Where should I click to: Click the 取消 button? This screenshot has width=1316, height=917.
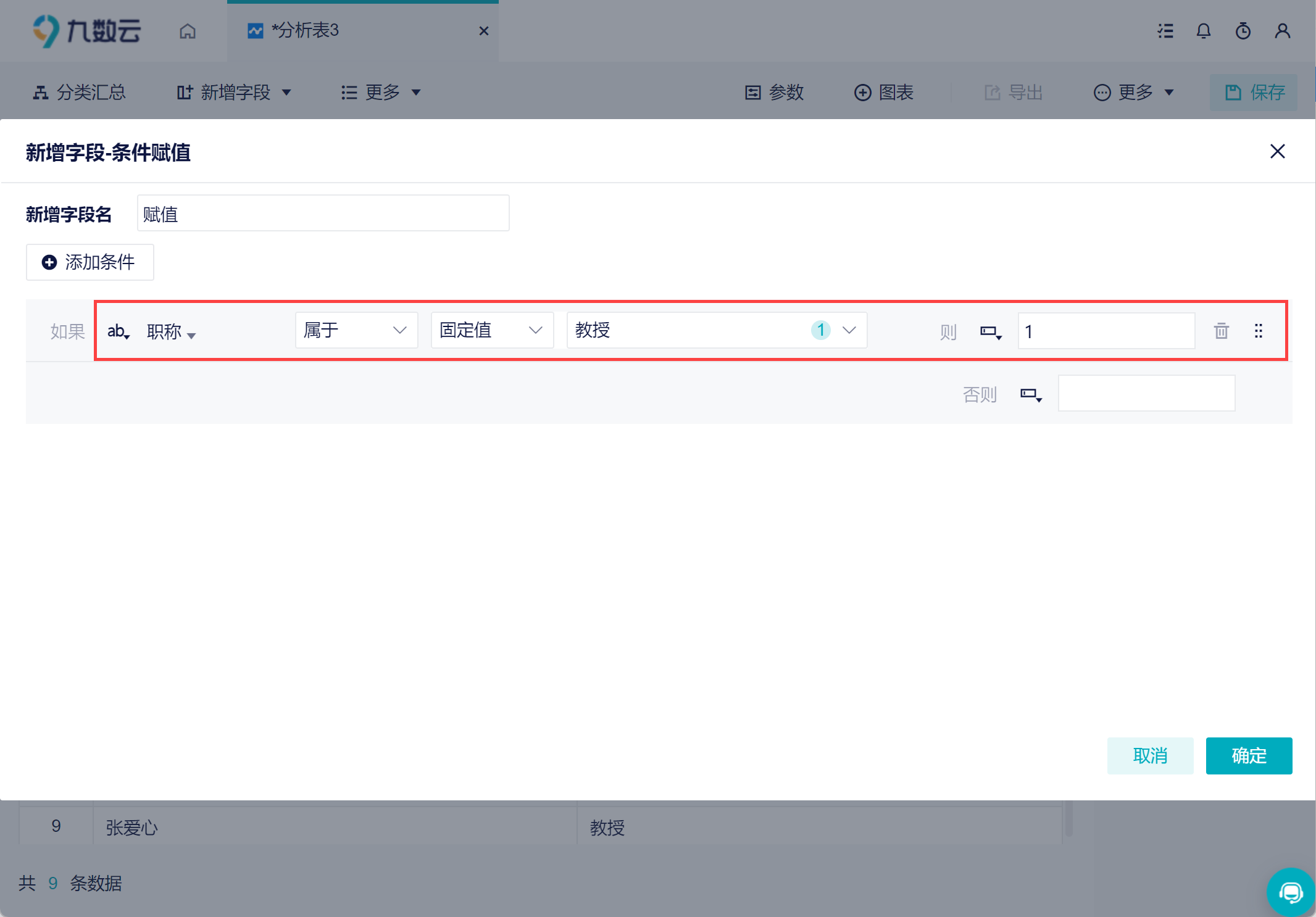click(x=1150, y=755)
